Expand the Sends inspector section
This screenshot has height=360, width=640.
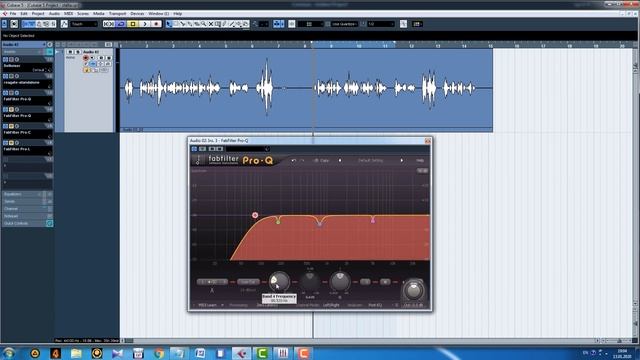(x=27, y=202)
